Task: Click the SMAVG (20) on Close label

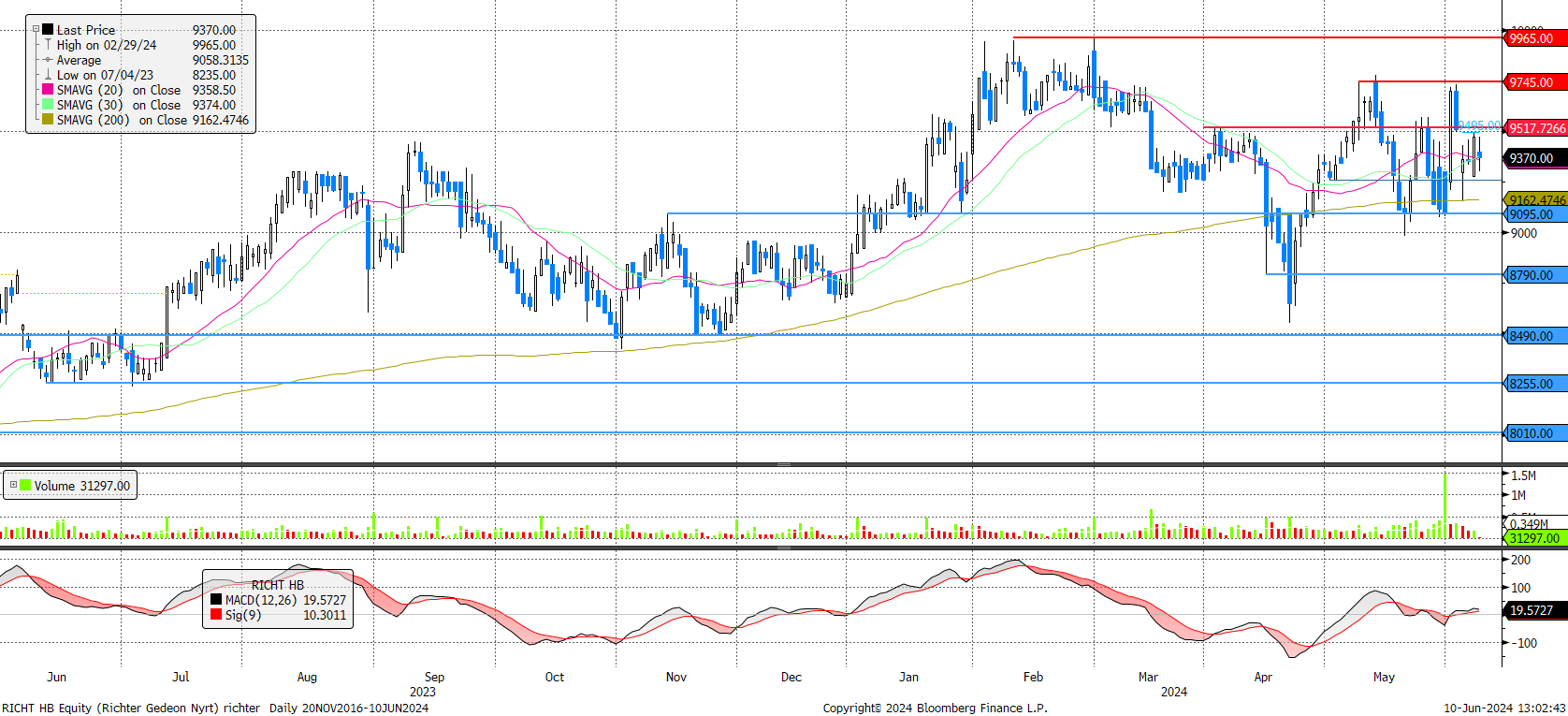Action: tap(119, 90)
